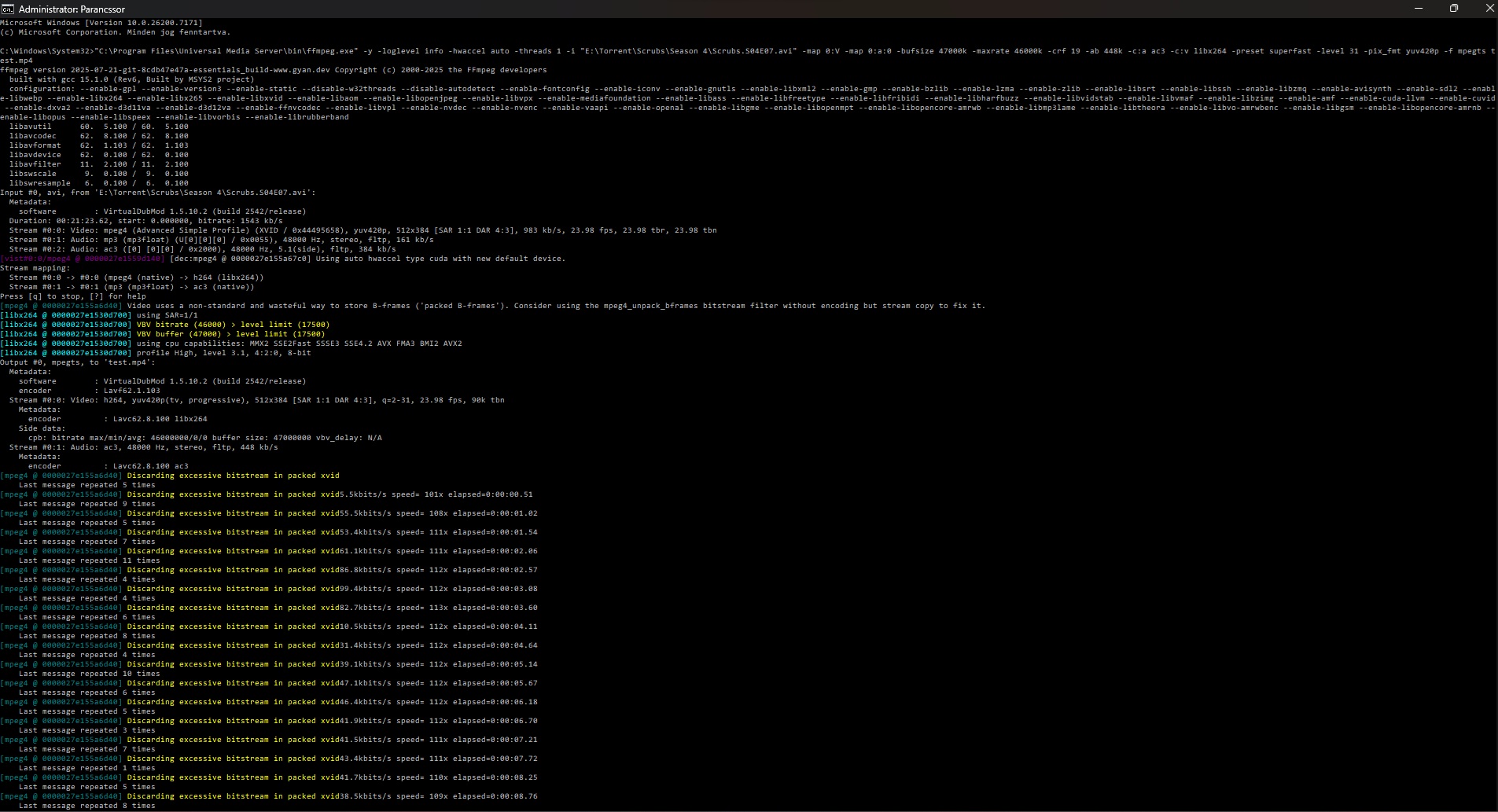Click the 'Microsoft Windows [Version 10.0.26200.7171]' line
The image size is (1498, 812).
tap(101, 23)
